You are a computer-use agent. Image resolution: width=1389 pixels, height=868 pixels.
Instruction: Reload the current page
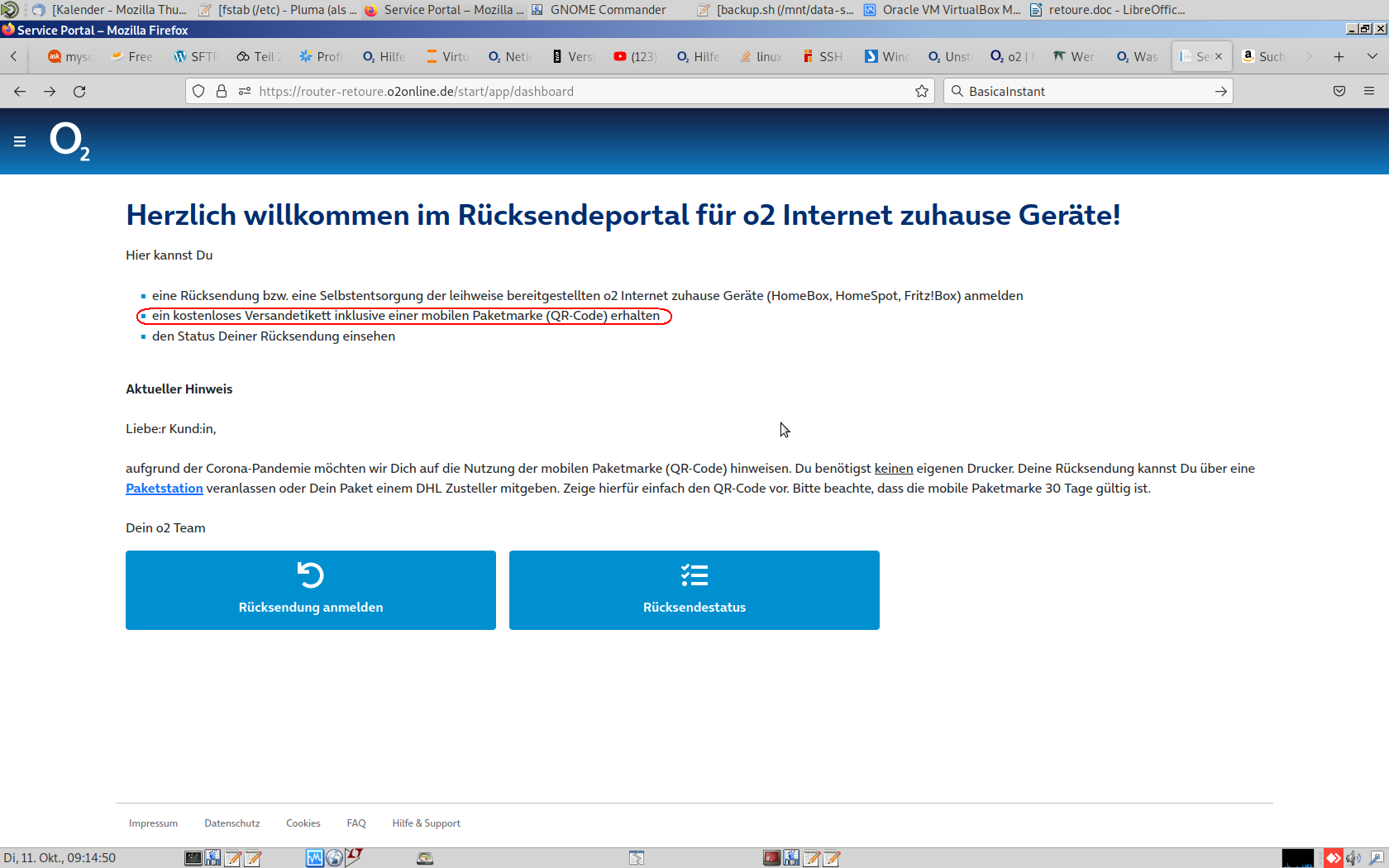[x=79, y=92]
